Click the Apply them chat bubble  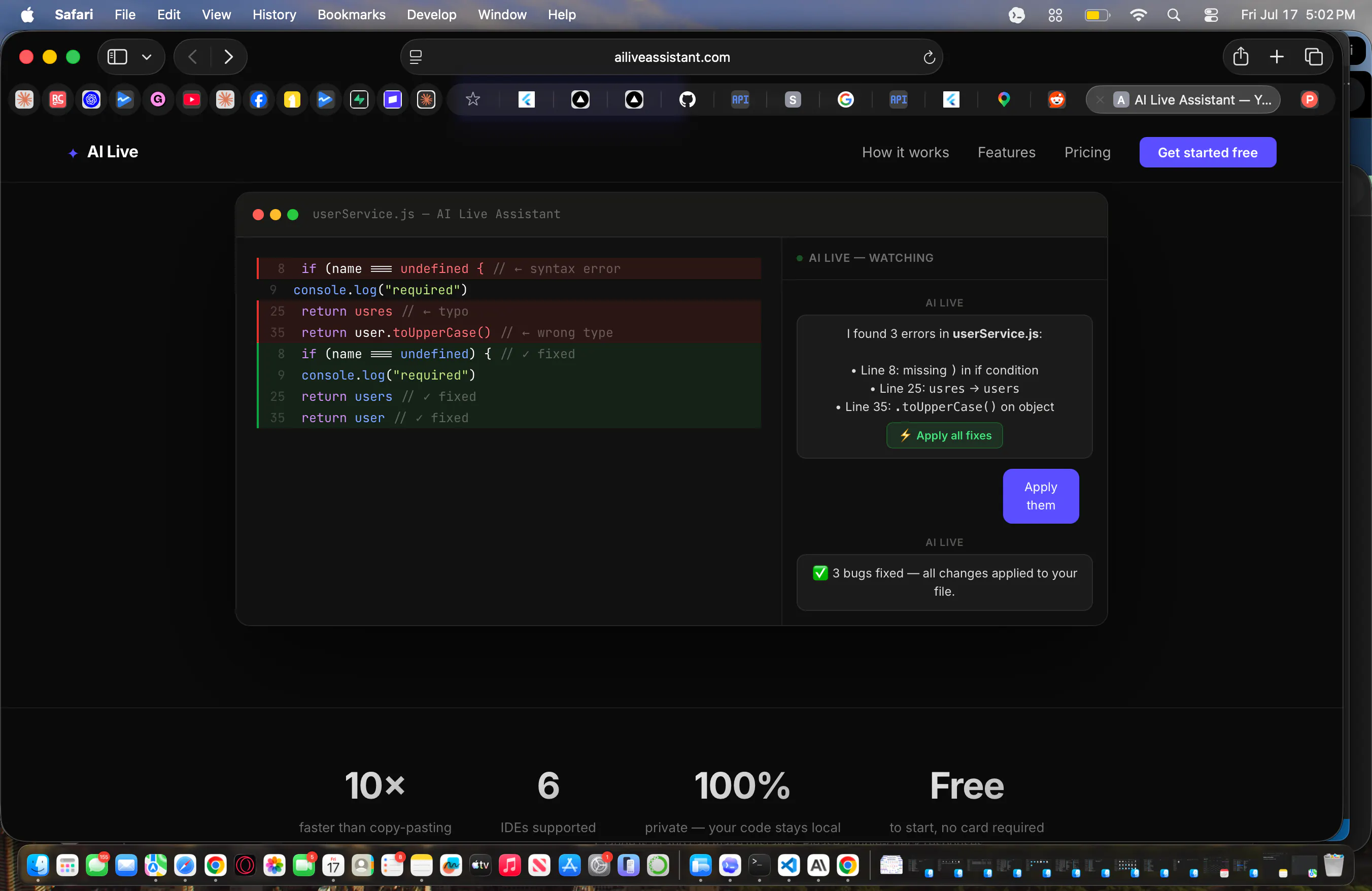pos(1040,496)
